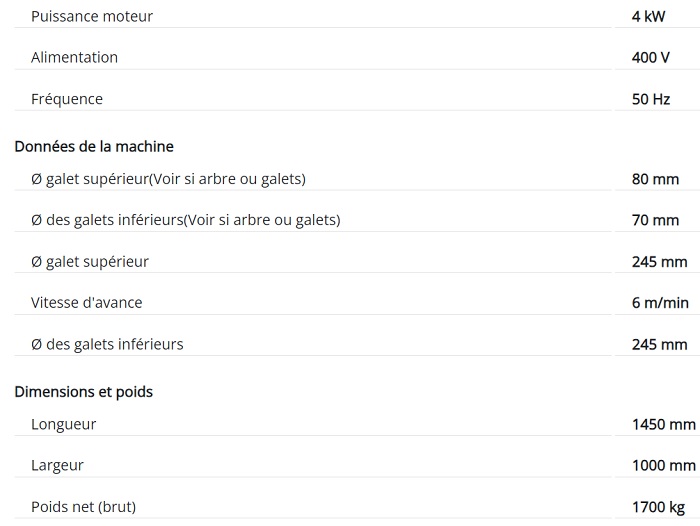Select the 50 Hz frequency value
The height and width of the screenshot is (526, 700).
coord(651,98)
